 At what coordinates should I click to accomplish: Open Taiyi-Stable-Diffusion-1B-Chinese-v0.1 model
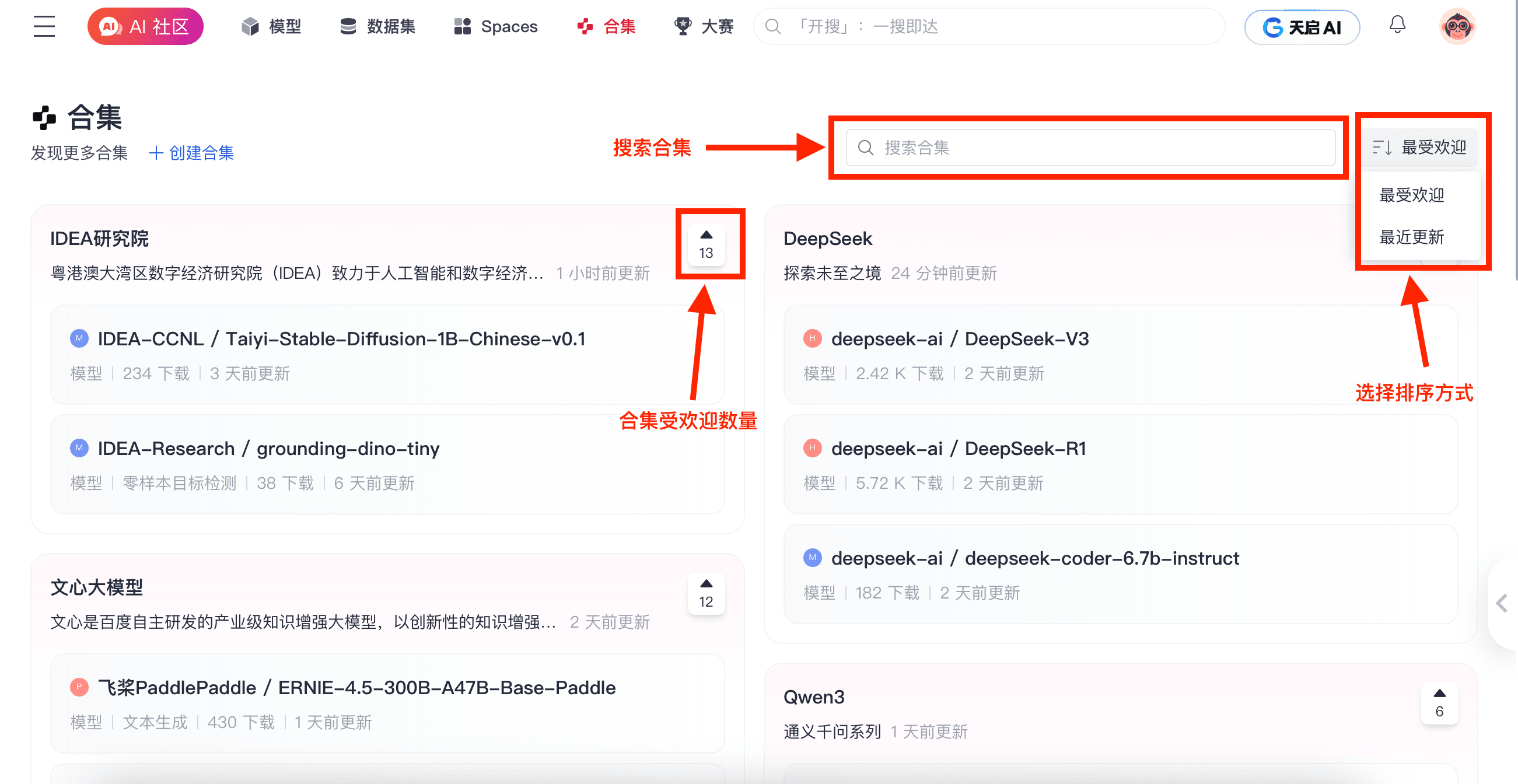(x=342, y=339)
